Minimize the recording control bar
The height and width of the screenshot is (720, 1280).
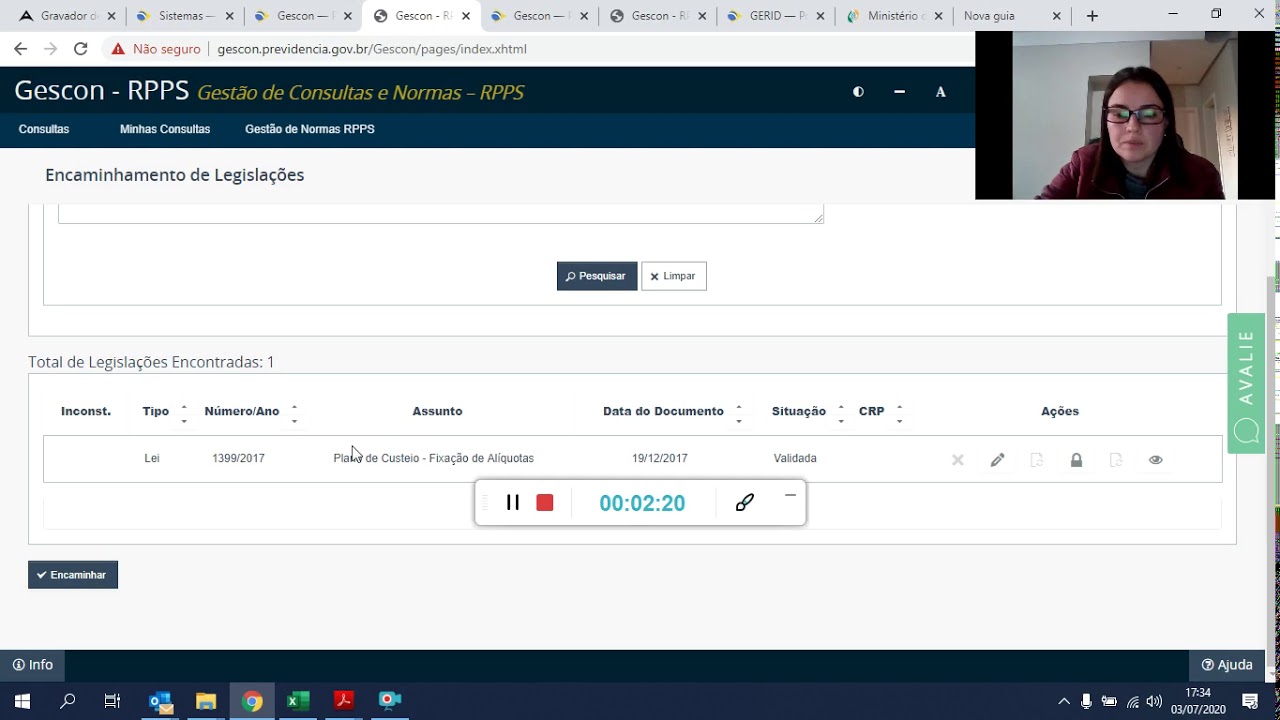click(790, 495)
